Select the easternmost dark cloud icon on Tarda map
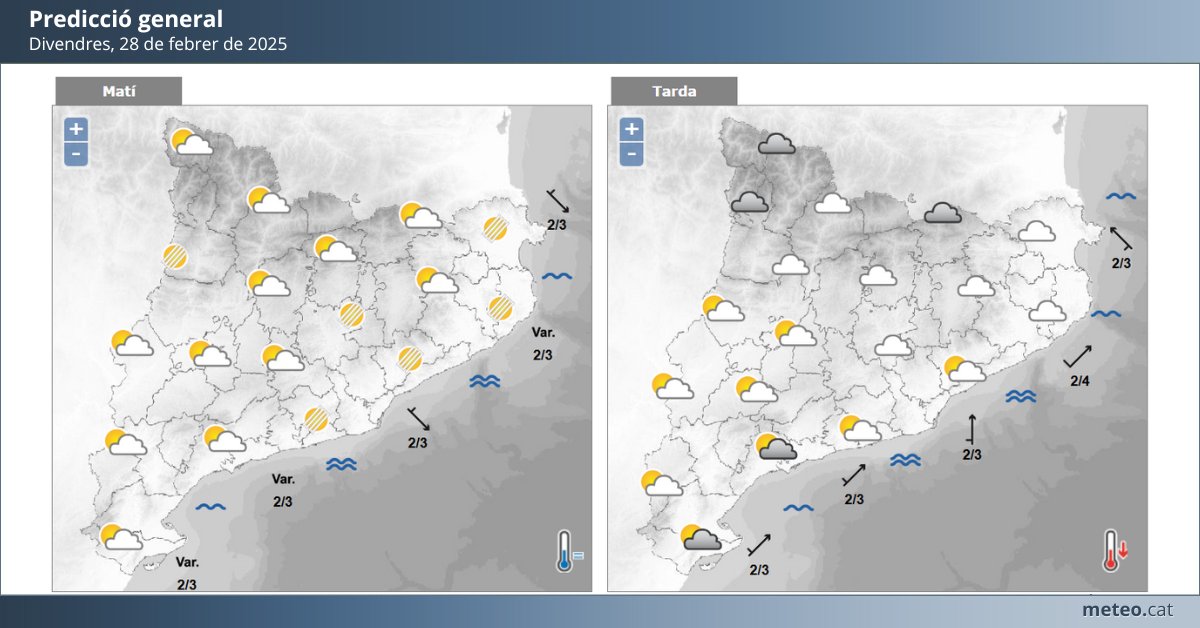The image size is (1200, 628). click(x=943, y=213)
